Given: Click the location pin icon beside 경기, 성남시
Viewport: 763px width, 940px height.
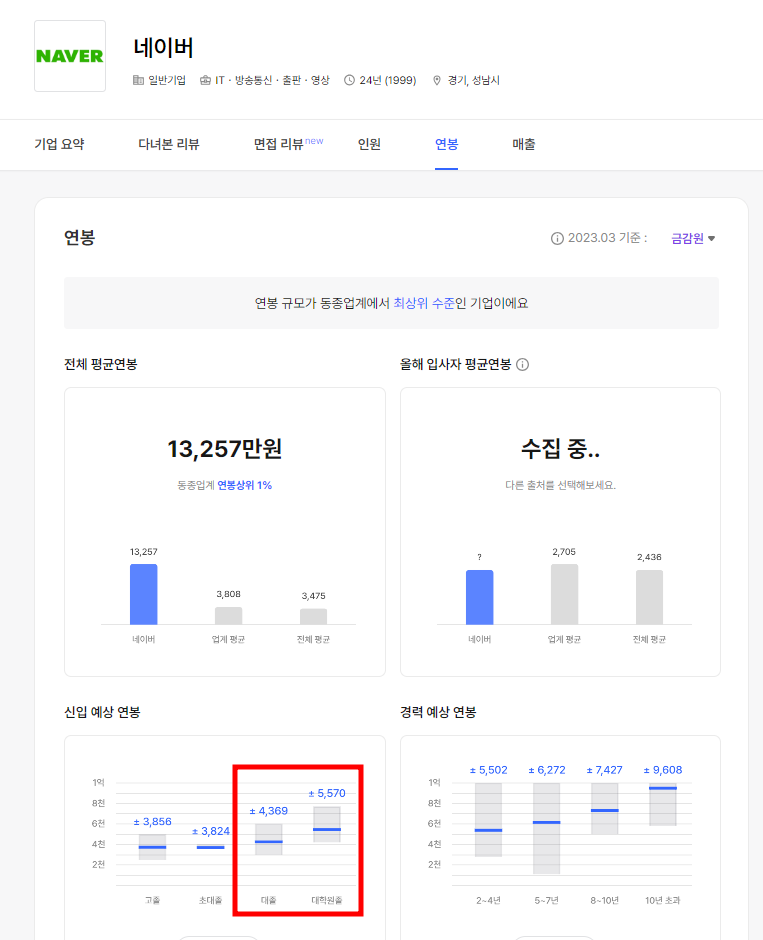Looking at the screenshot, I should (437, 80).
